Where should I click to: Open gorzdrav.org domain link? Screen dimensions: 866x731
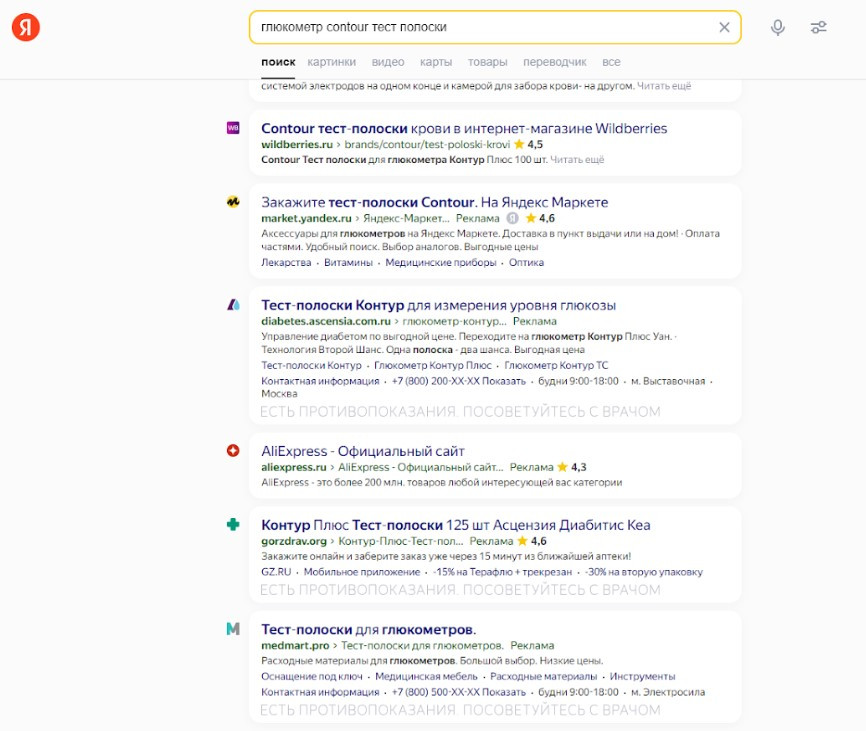point(294,541)
